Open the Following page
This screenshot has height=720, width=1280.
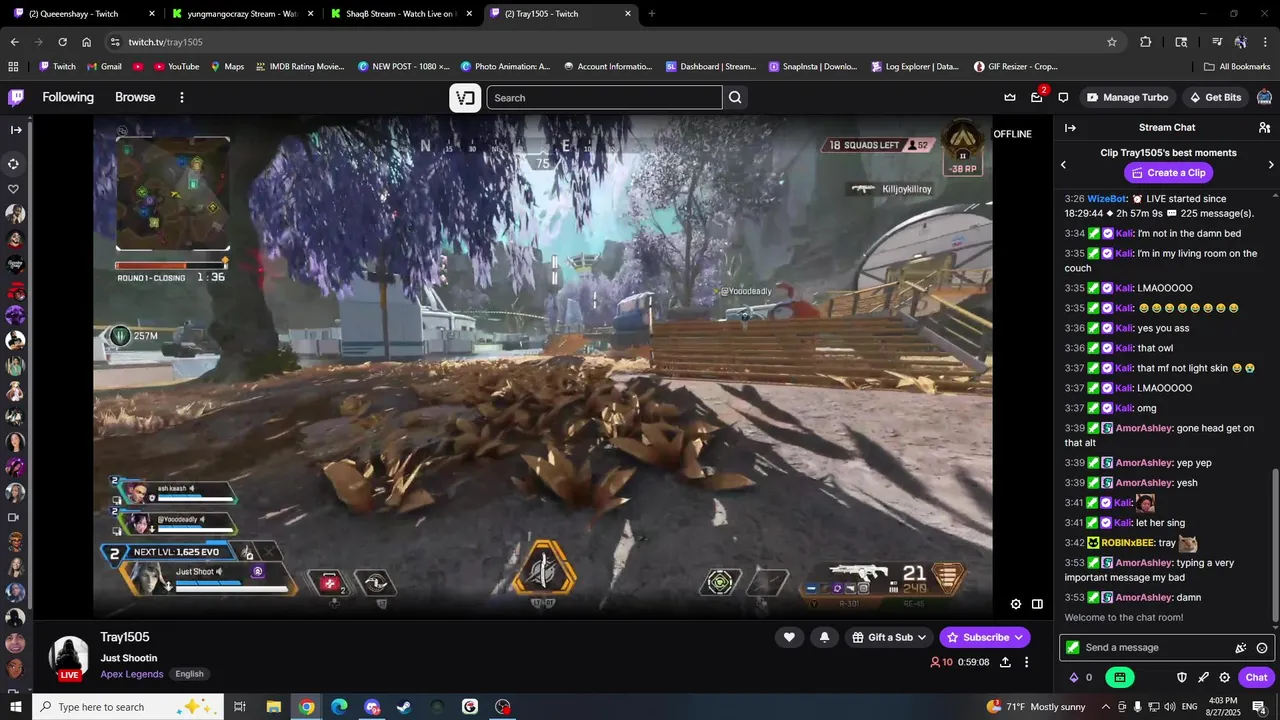pos(68,97)
